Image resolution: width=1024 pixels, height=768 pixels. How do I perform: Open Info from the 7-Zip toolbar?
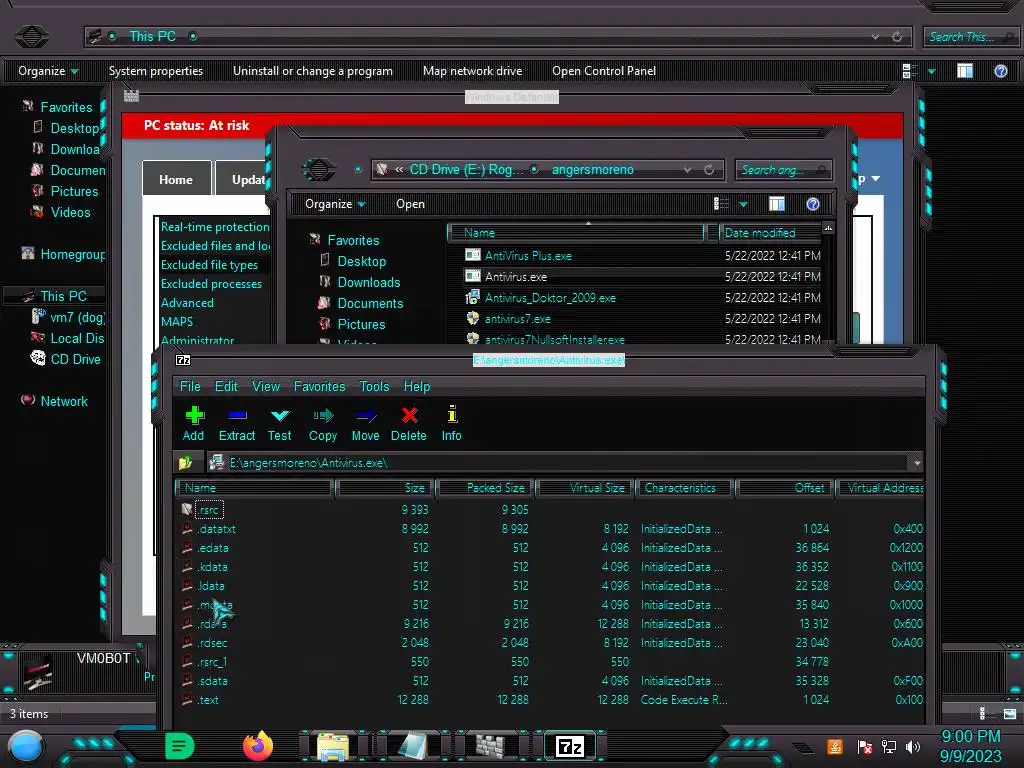click(451, 424)
